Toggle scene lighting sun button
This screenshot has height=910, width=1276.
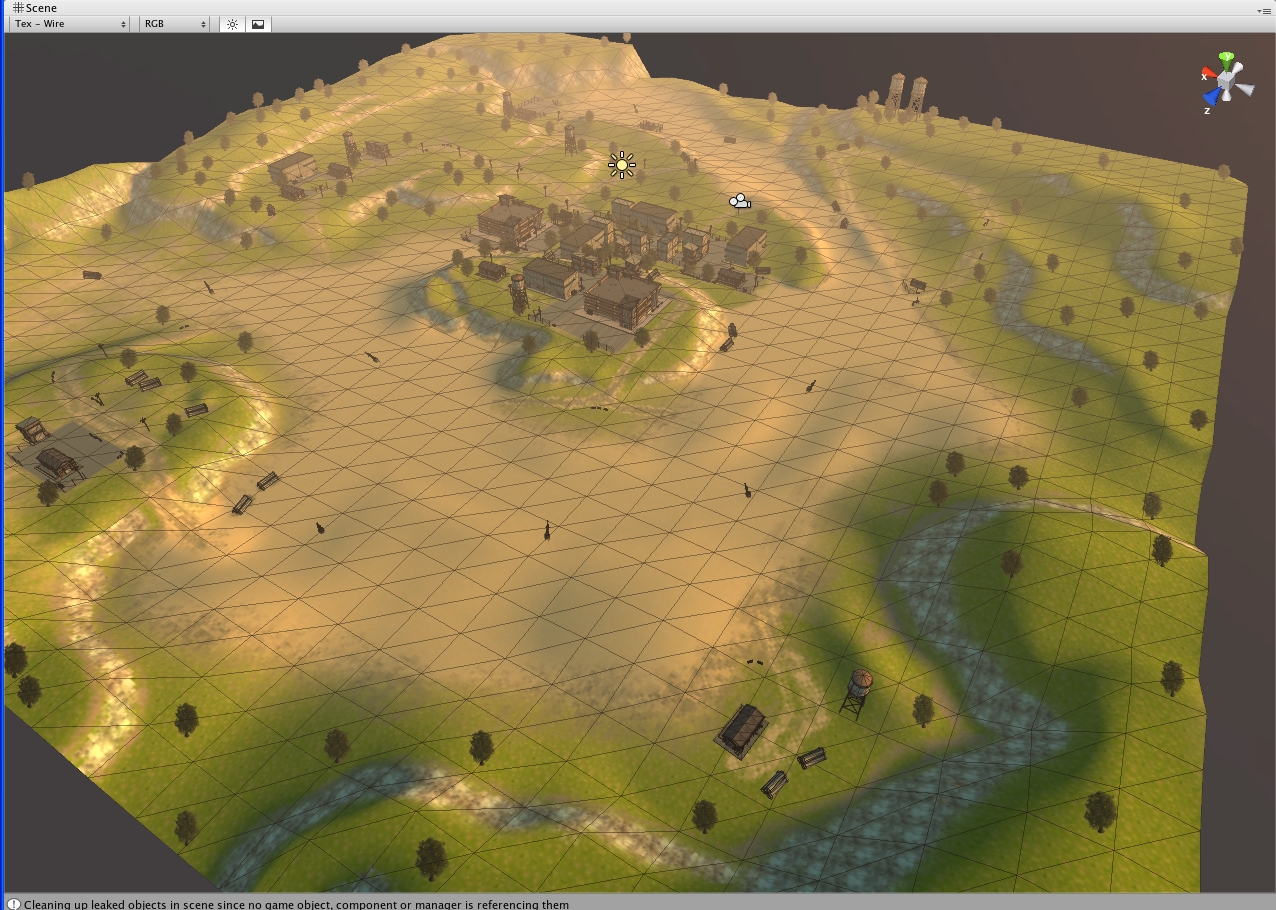(x=232, y=24)
